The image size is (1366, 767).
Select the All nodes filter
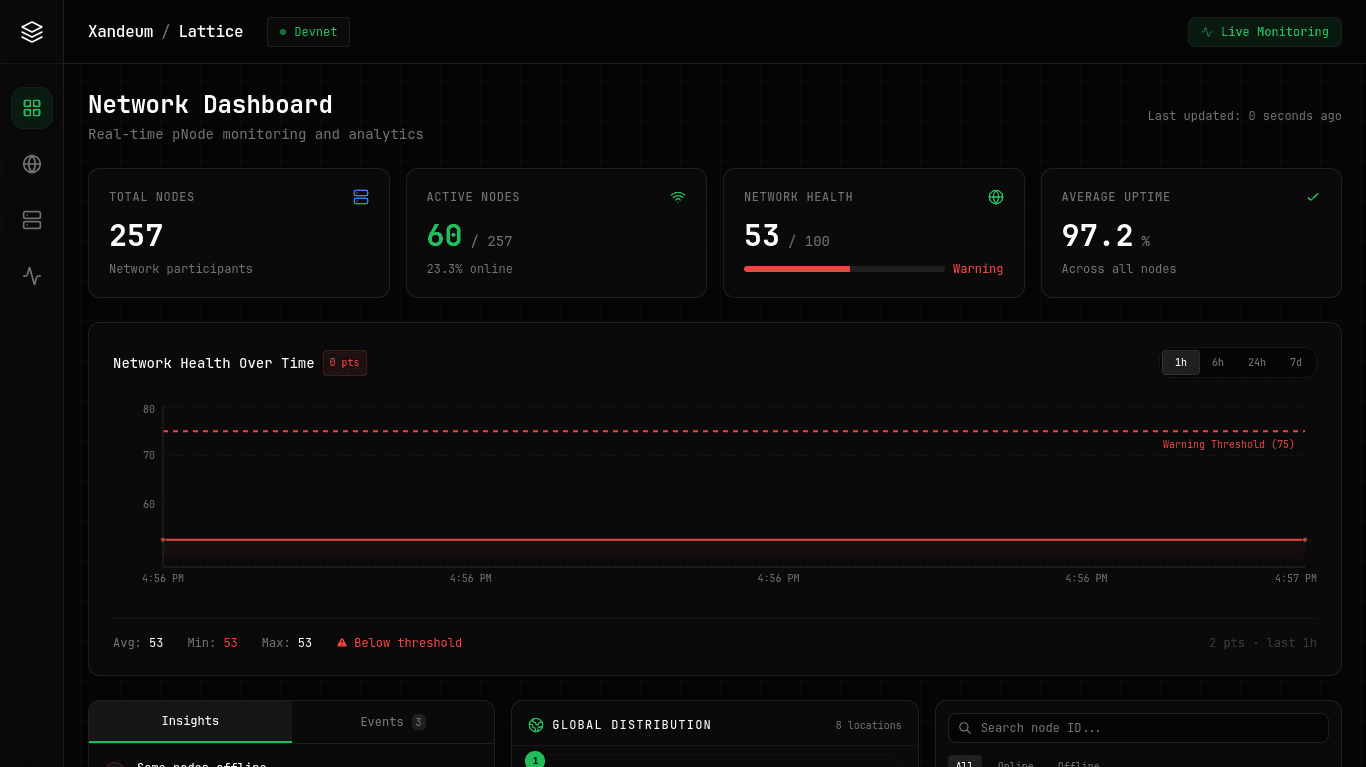click(964, 763)
